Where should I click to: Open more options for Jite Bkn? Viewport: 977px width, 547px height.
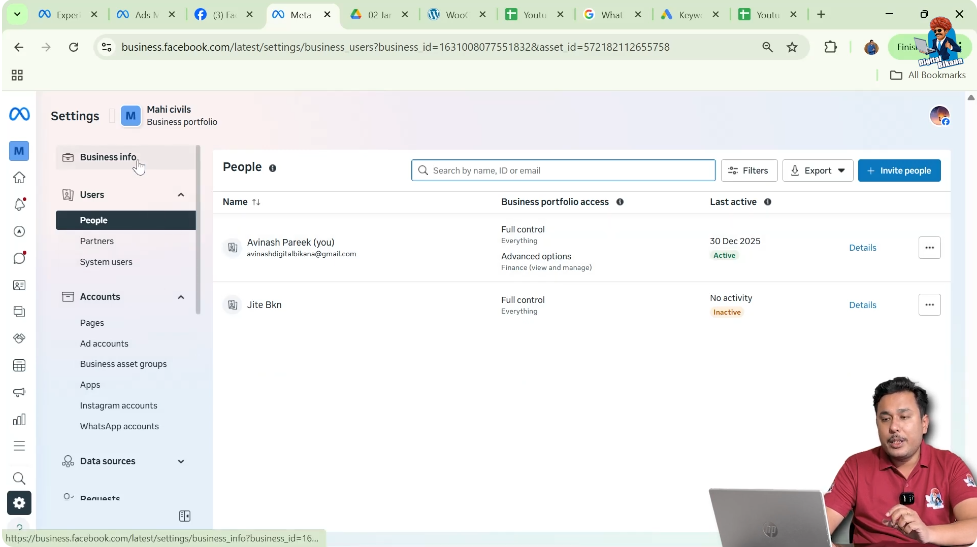point(929,305)
